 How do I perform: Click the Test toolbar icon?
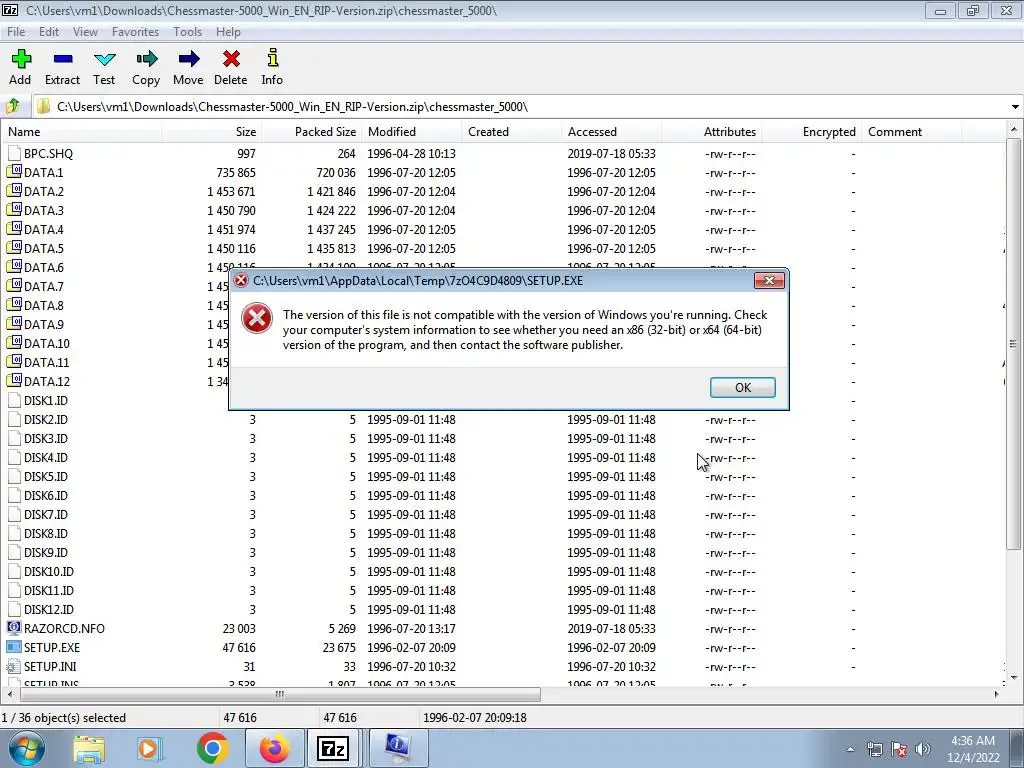click(x=104, y=59)
